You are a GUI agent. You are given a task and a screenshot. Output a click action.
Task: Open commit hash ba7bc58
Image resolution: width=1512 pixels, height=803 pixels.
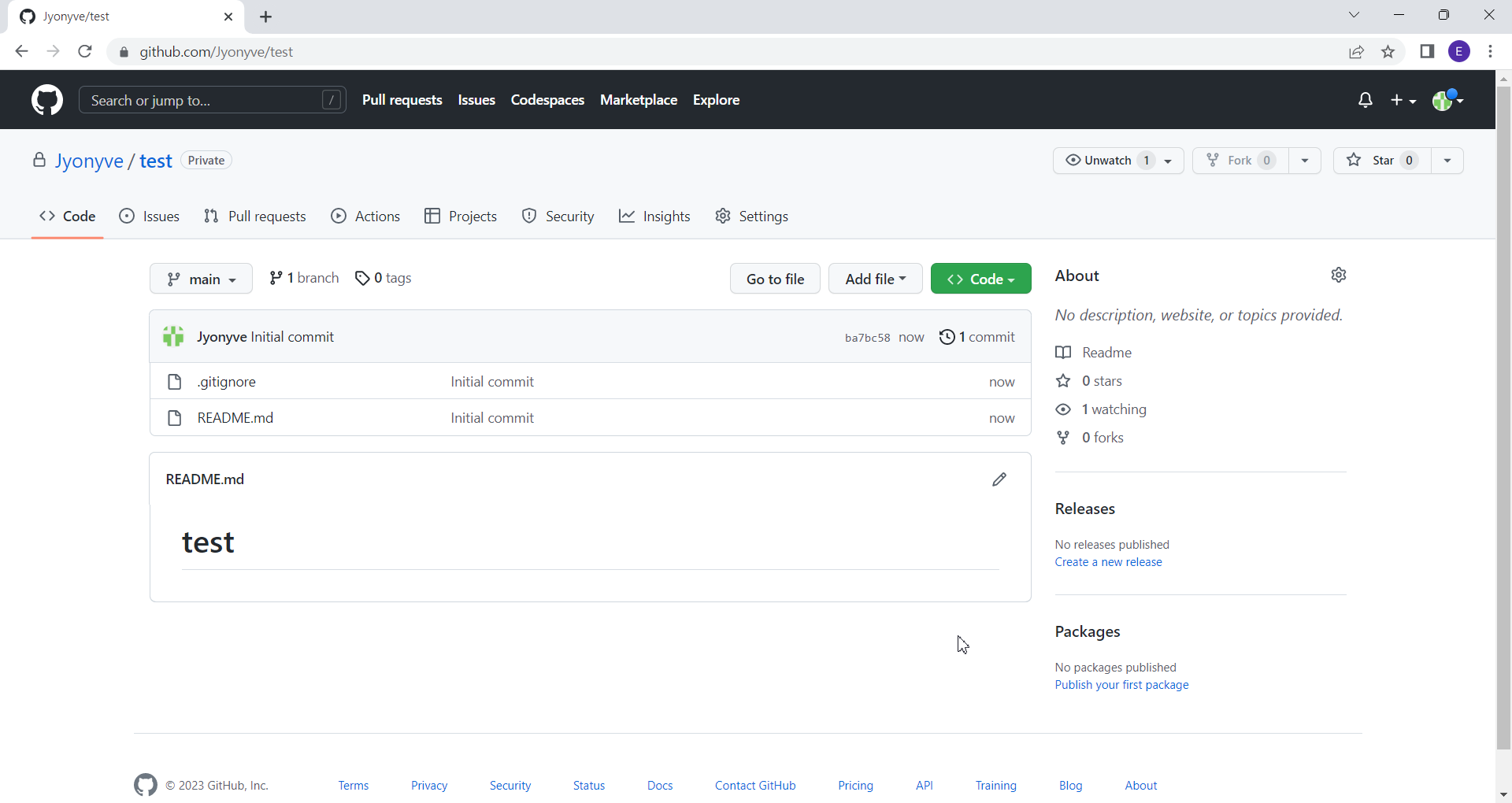click(x=867, y=338)
